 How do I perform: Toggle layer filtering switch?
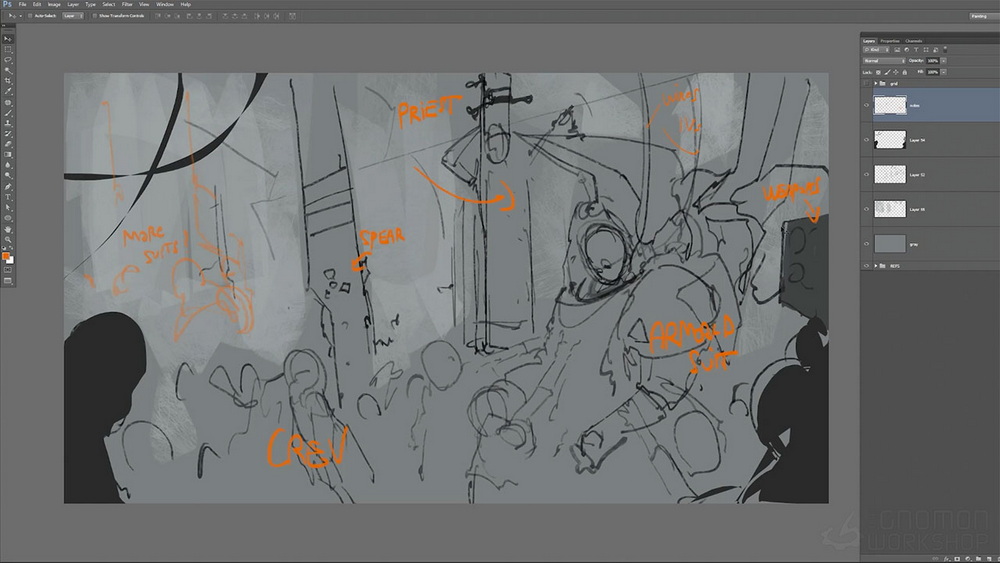(x=945, y=49)
